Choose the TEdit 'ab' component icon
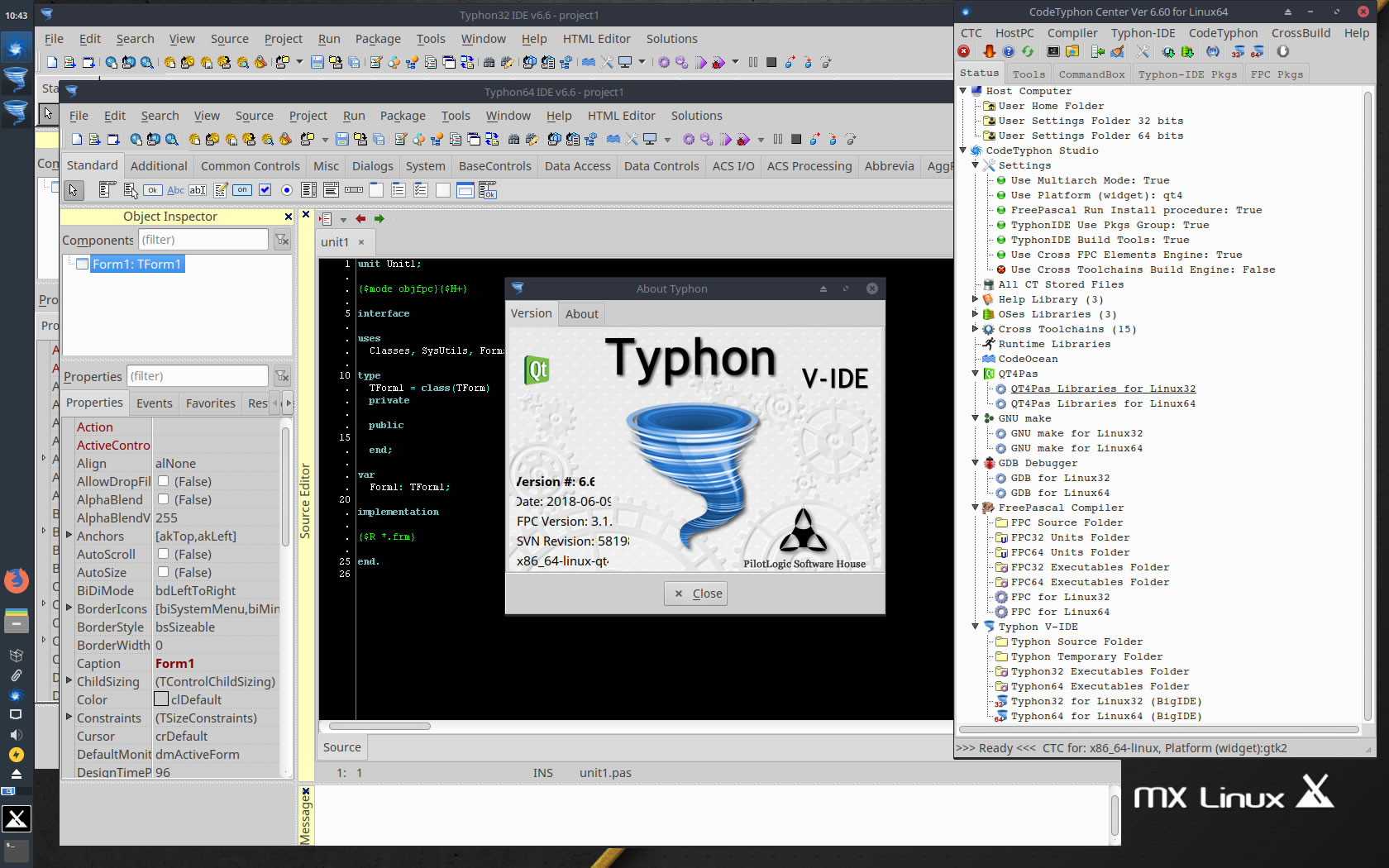 tap(198, 190)
